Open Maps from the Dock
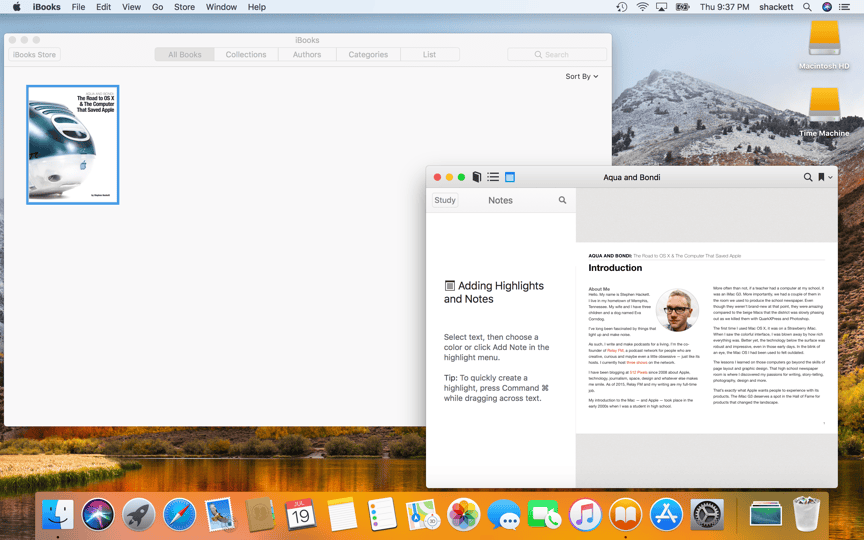 (x=422, y=515)
